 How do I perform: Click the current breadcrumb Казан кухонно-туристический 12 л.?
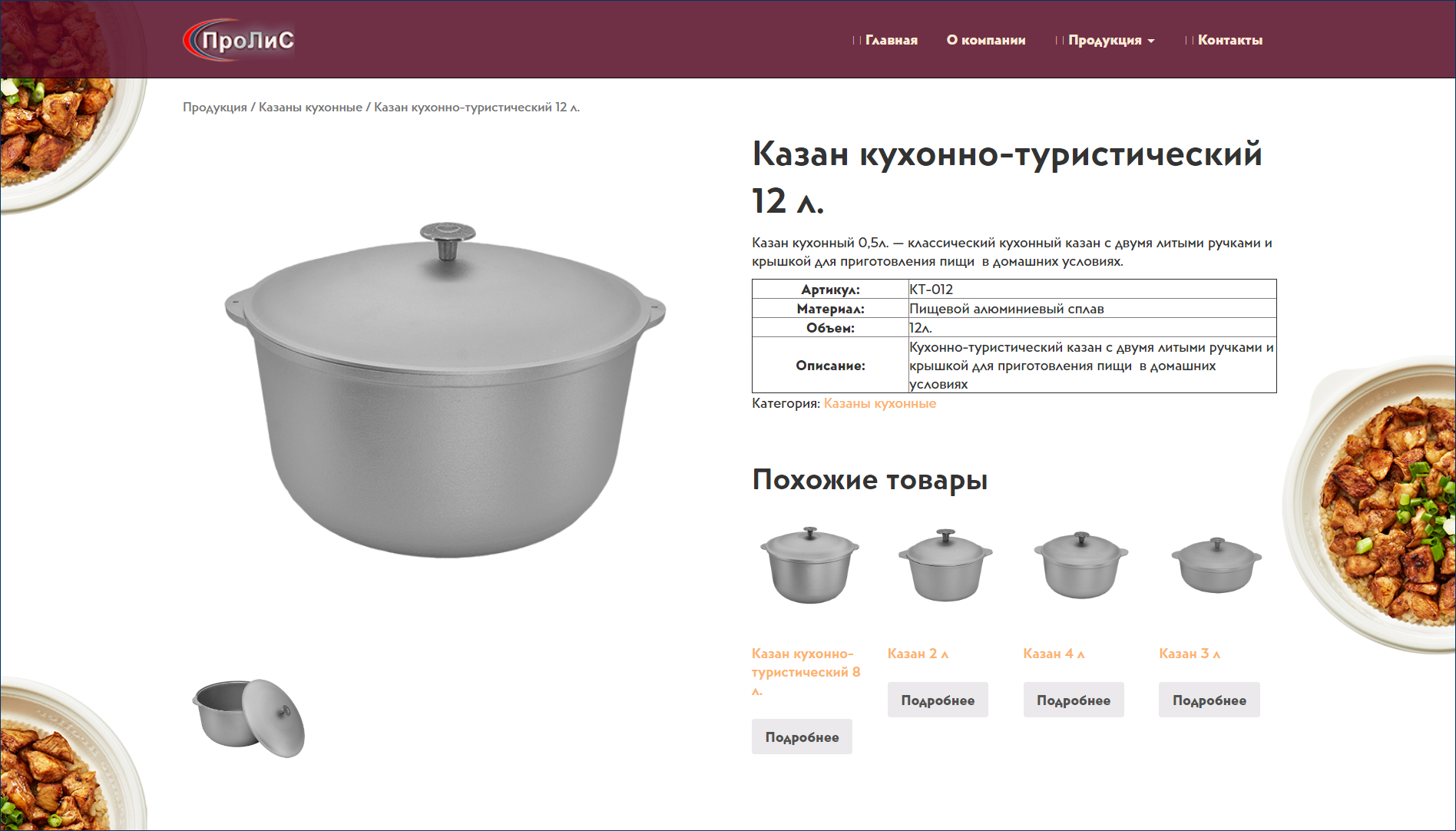[477, 108]
